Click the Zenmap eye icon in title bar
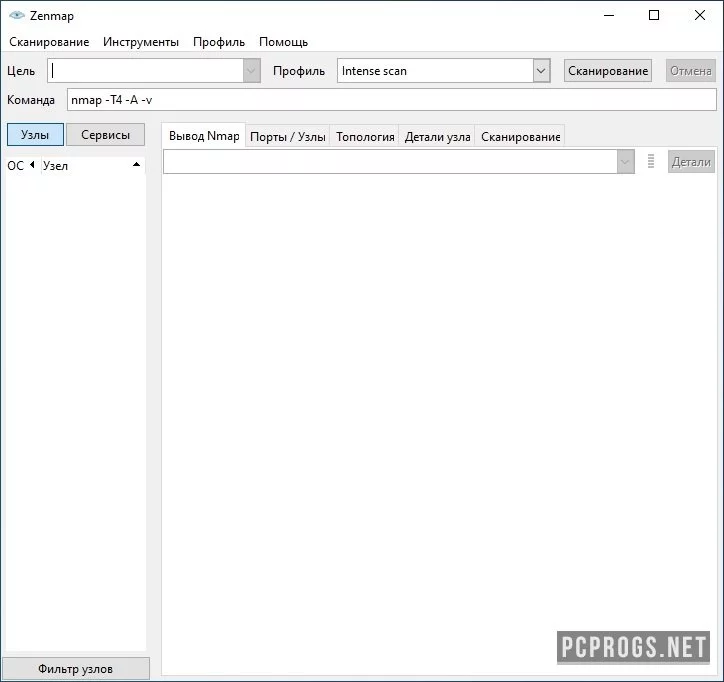The width and height of the screenshot is (724, 682). [17, 15]
